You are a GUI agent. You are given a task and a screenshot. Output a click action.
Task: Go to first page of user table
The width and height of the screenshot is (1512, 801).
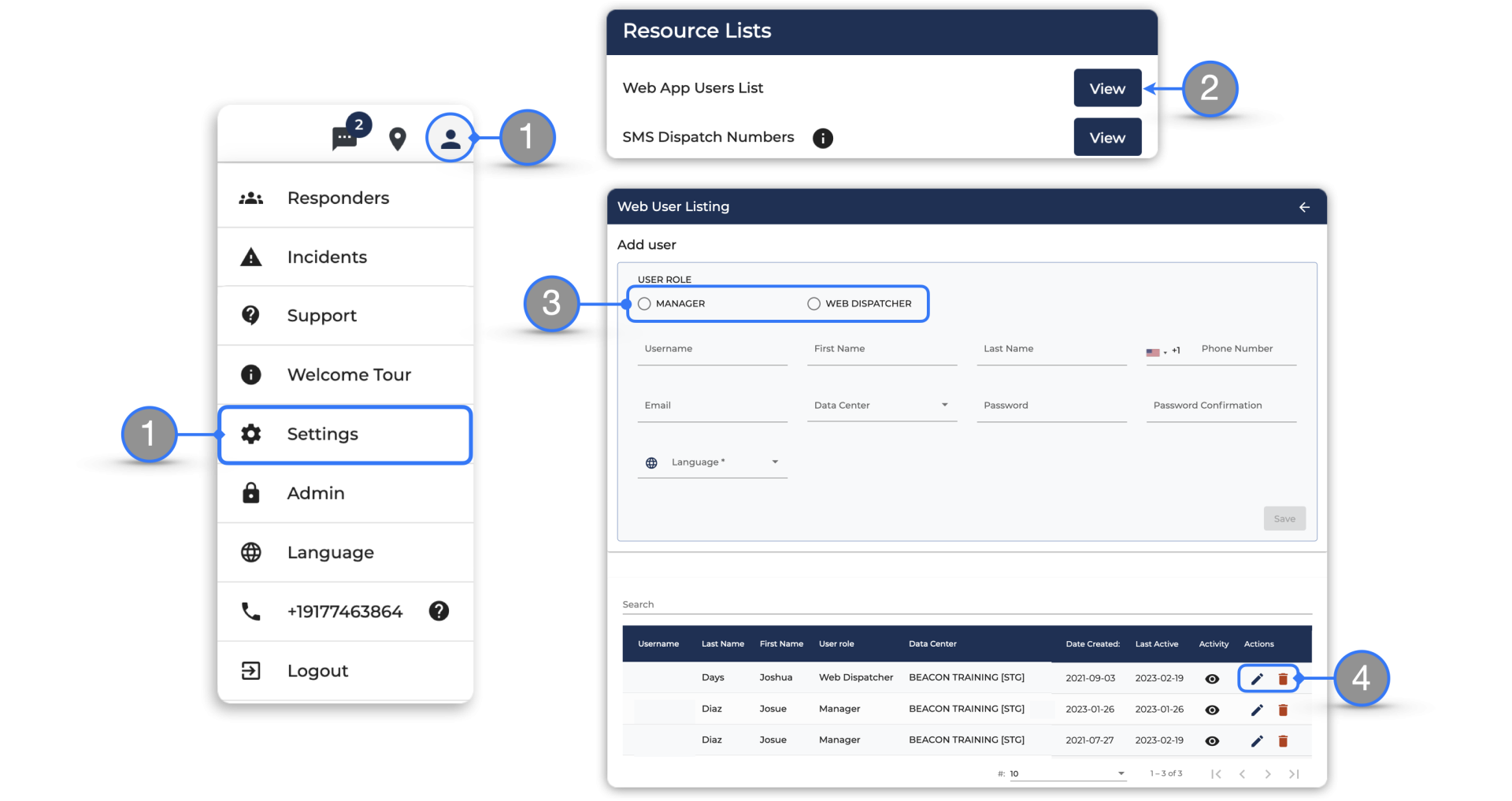[1217, 774]
